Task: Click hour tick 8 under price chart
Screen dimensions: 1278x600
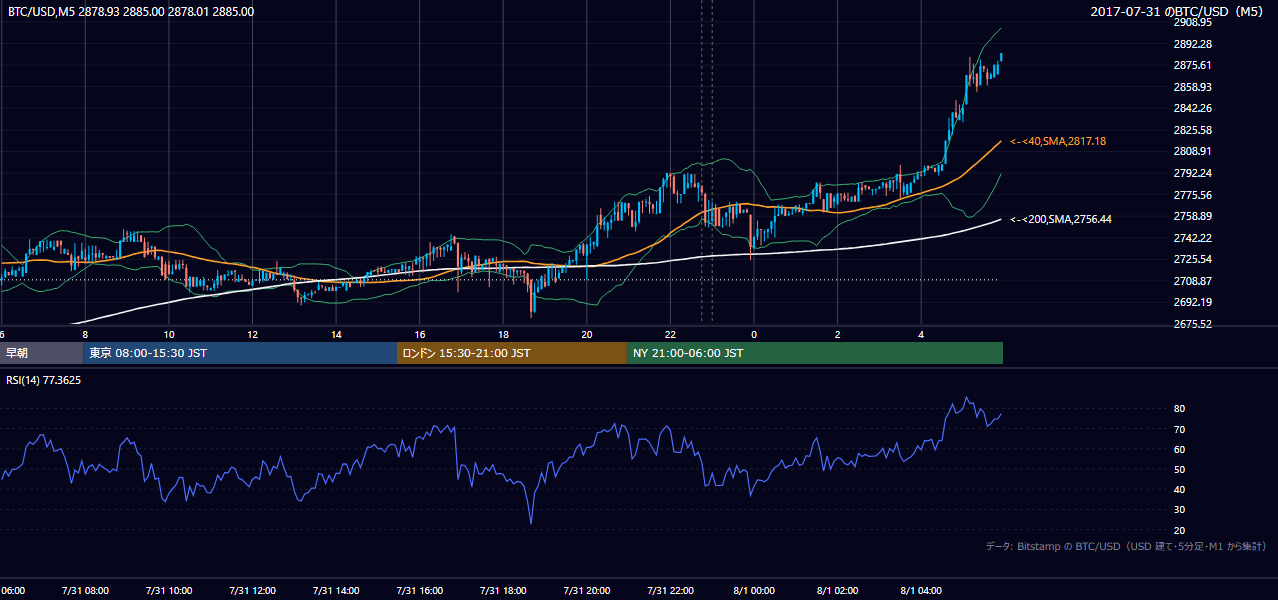Action: [x=85, y=334]
